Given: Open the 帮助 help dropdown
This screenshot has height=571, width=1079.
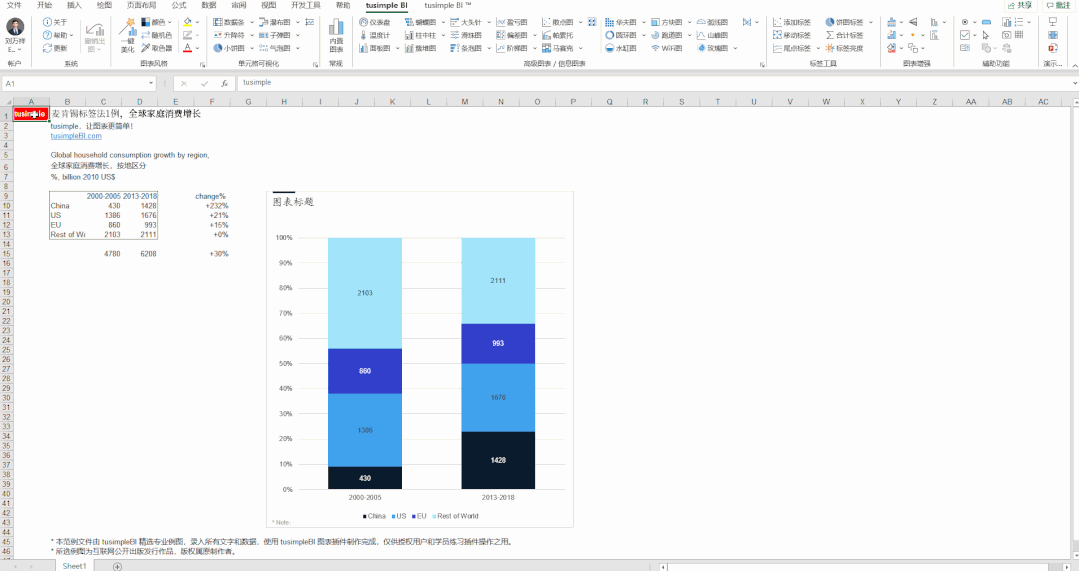Looking at the screenshot, I should [56, 35].
